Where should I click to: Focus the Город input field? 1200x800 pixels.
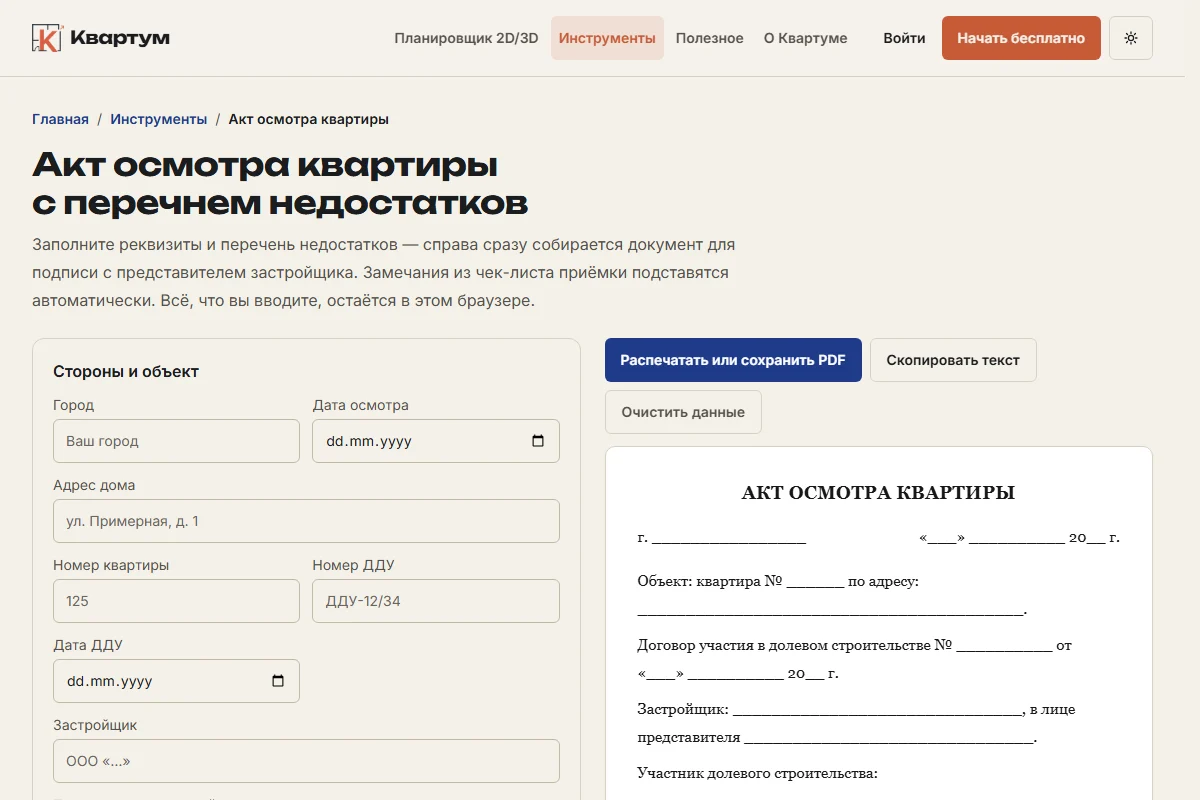[176, 441]
